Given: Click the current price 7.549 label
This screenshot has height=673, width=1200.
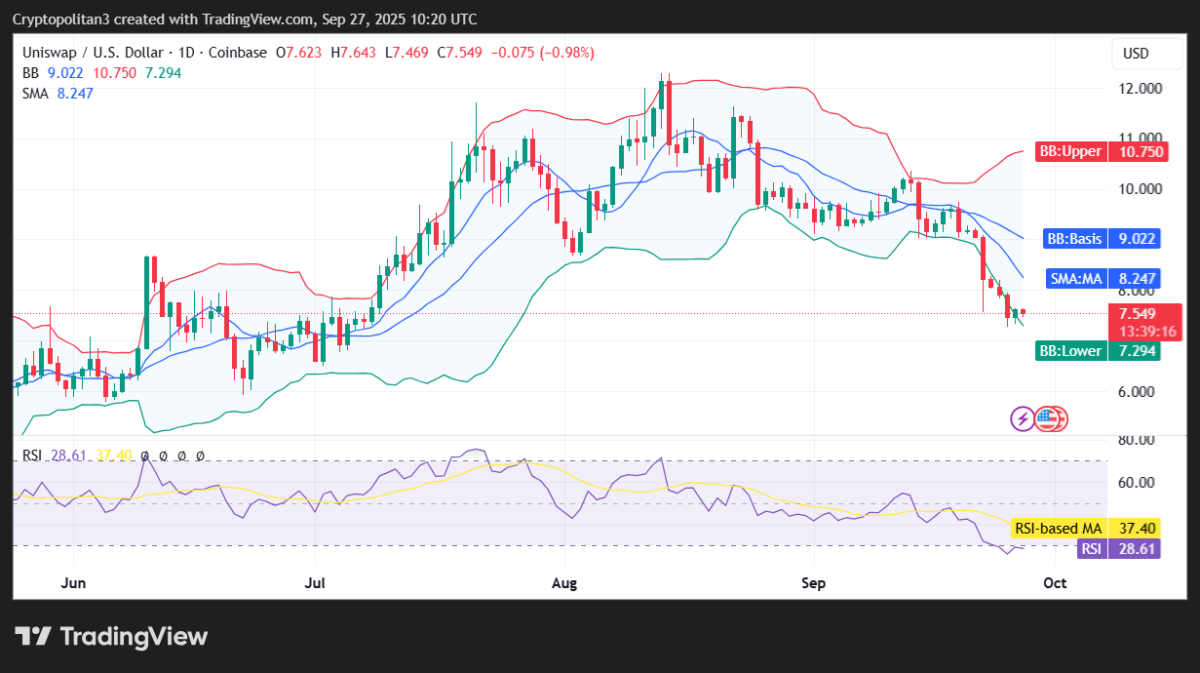Looking at the screenshot, I should (1145, 314).
